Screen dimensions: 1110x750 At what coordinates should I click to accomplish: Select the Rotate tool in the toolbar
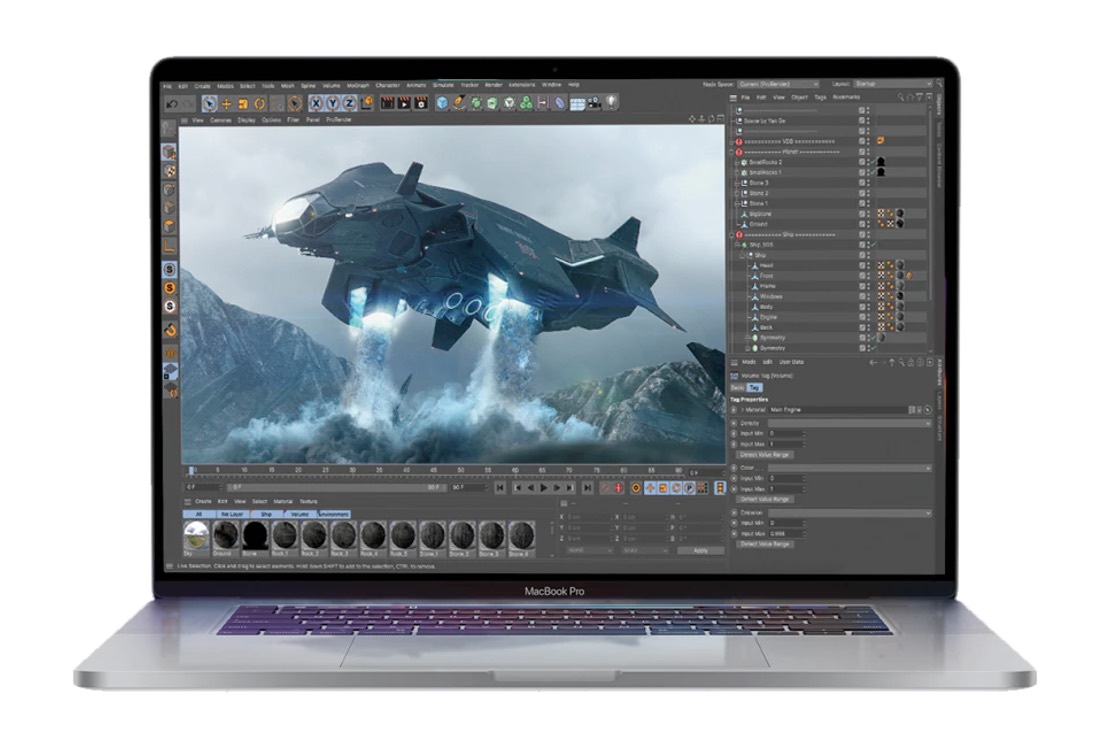point(258,102)
